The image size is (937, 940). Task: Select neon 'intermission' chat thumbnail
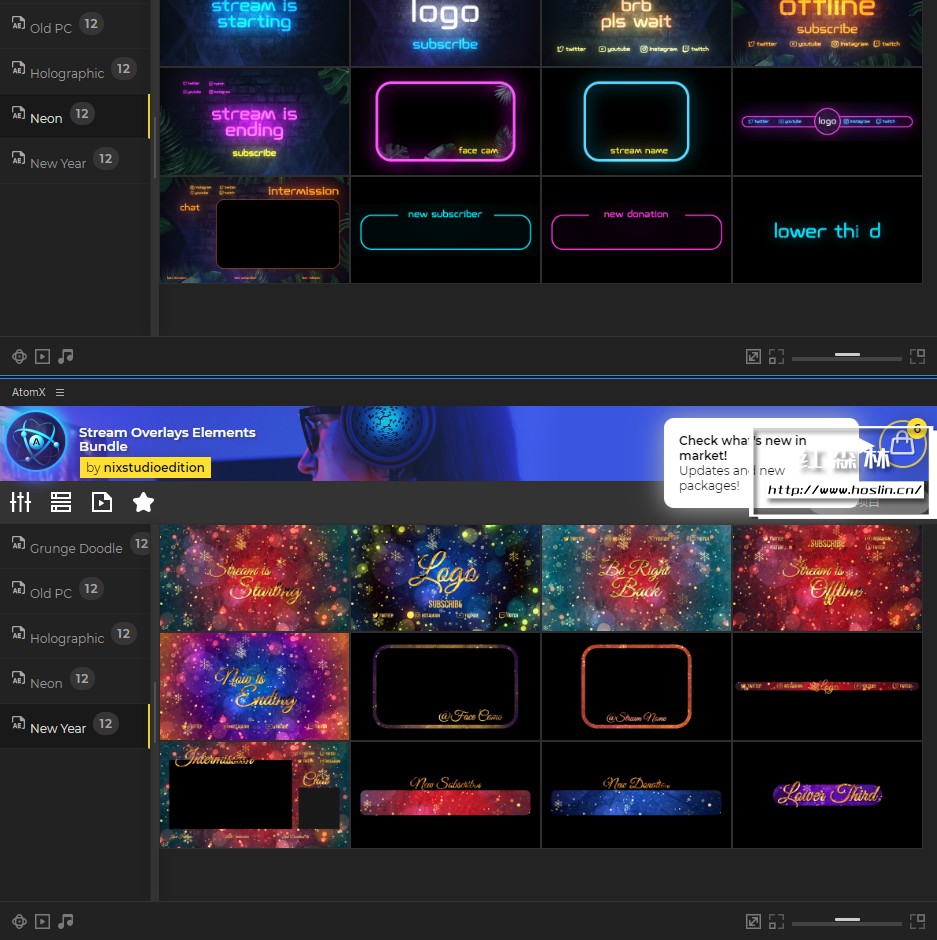tap(254, 230)
